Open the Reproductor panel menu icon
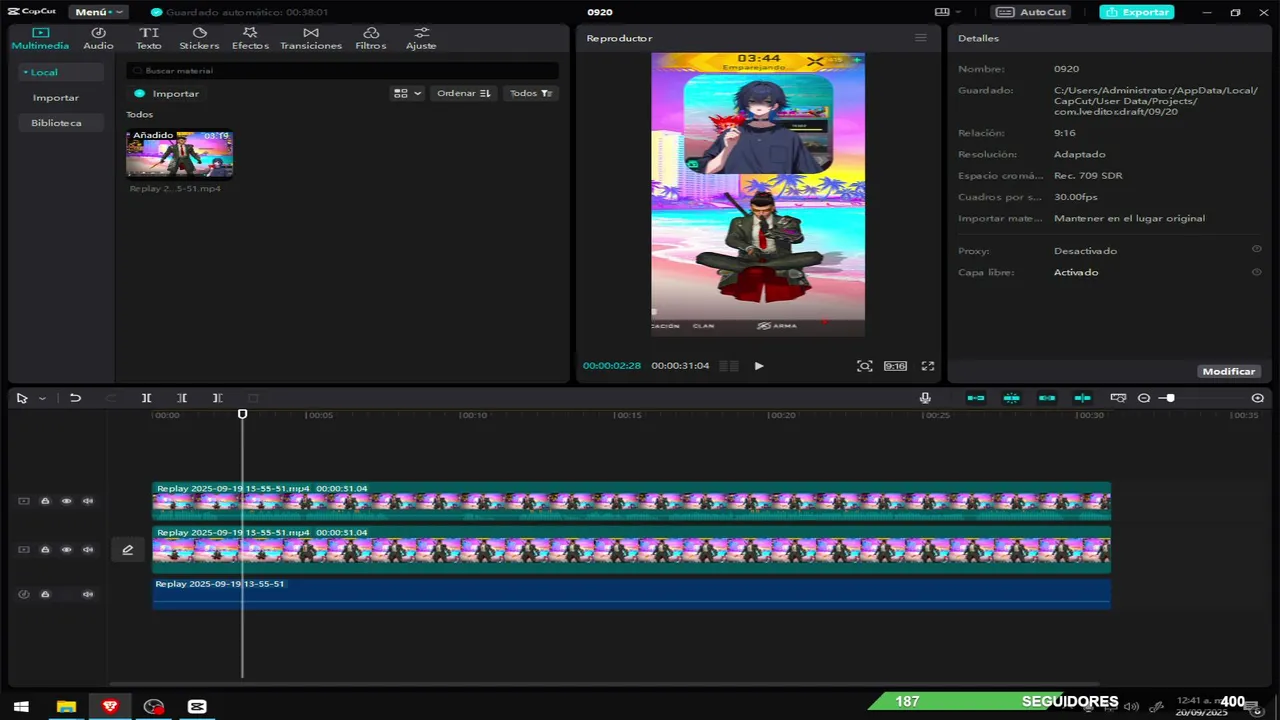1280x720 pixels. (x=920, y=38)
